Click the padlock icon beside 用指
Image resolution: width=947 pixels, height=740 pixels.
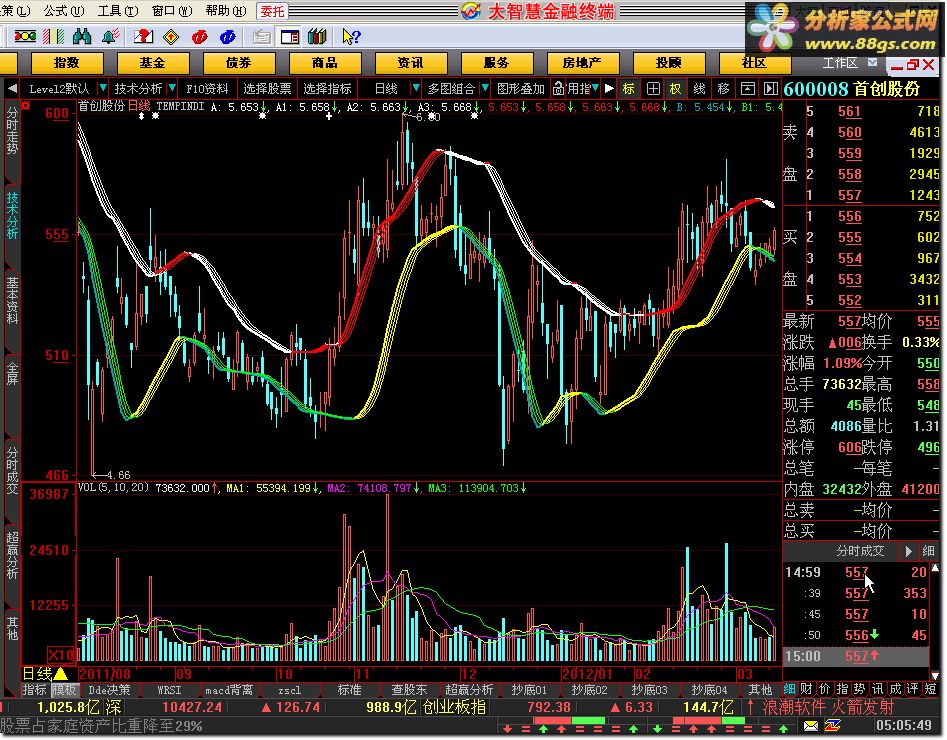pos(558,89)
